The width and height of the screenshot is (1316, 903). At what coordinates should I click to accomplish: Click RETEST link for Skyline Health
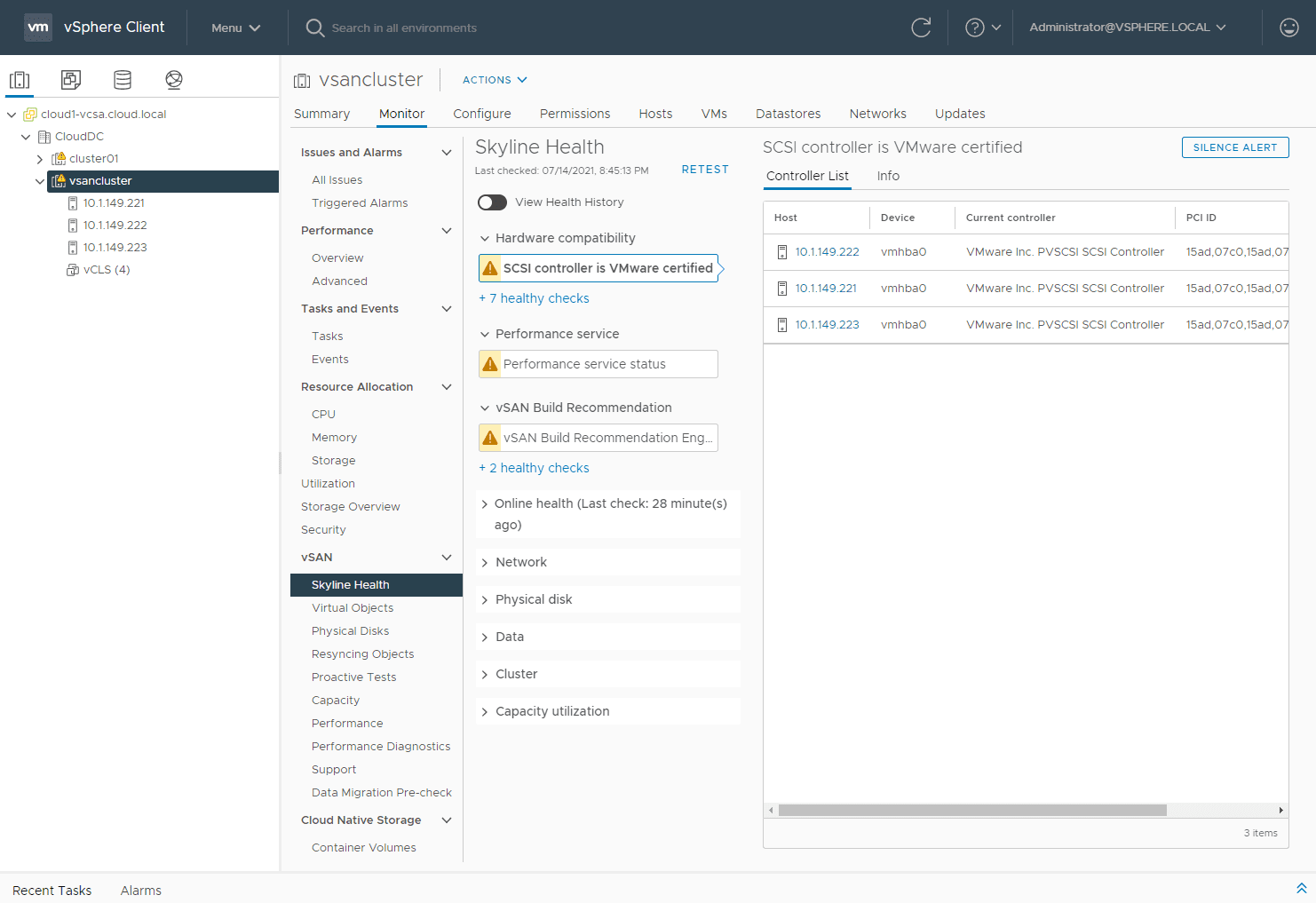coord(705,170)
